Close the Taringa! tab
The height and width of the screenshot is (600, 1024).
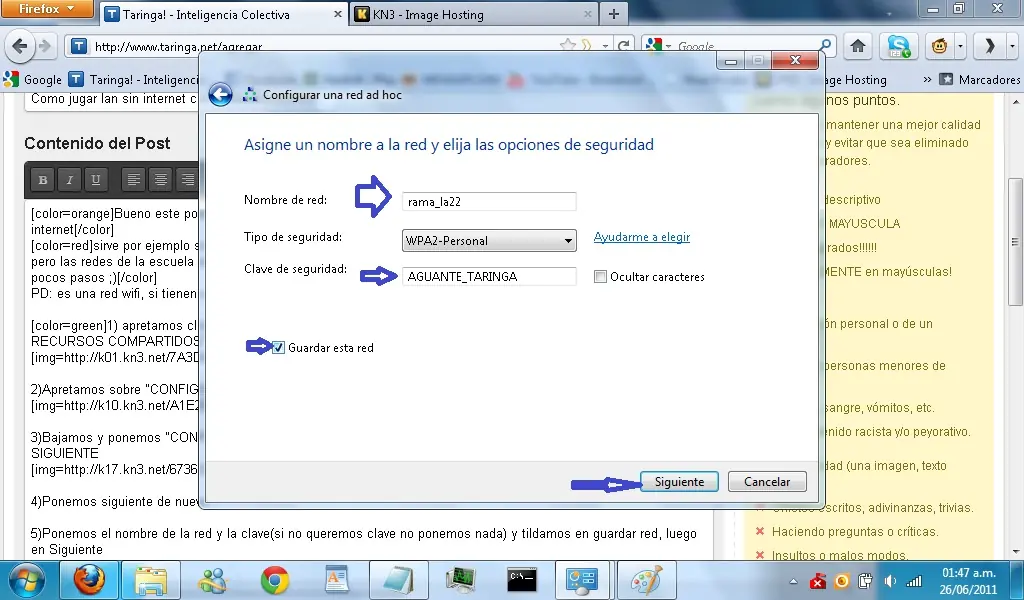tap(338, 14)
